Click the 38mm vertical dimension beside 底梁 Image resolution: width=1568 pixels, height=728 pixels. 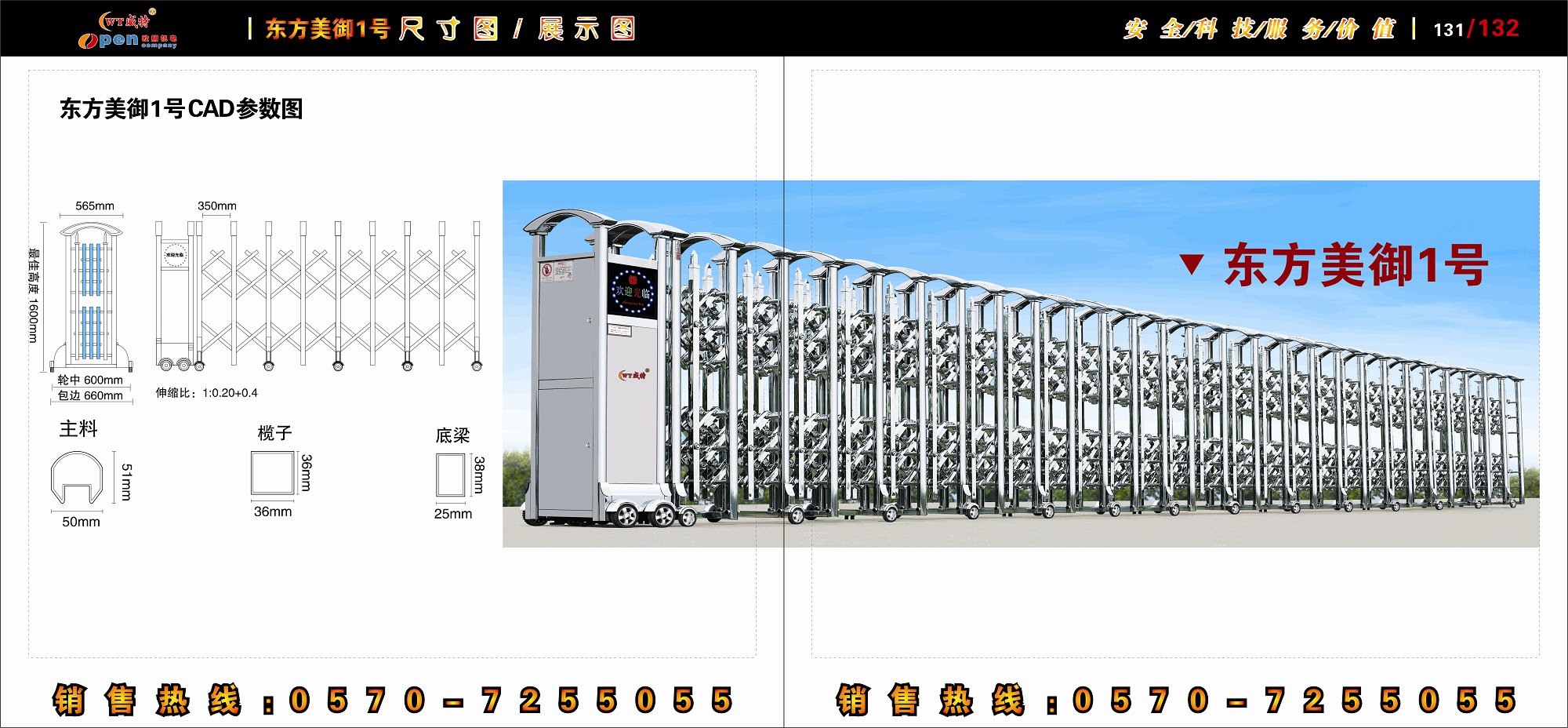click(479, 475)
